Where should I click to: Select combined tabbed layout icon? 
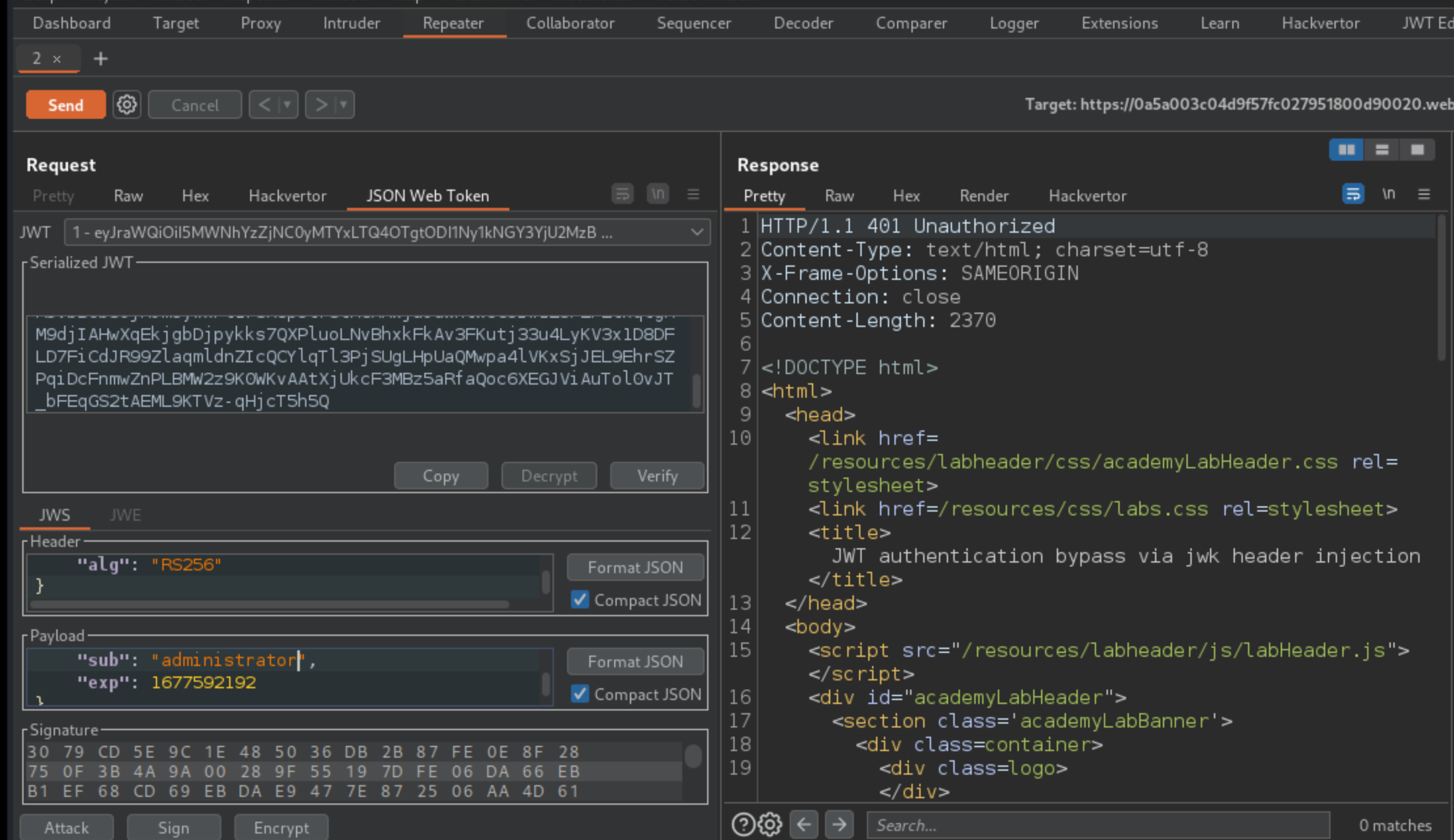1417,150
